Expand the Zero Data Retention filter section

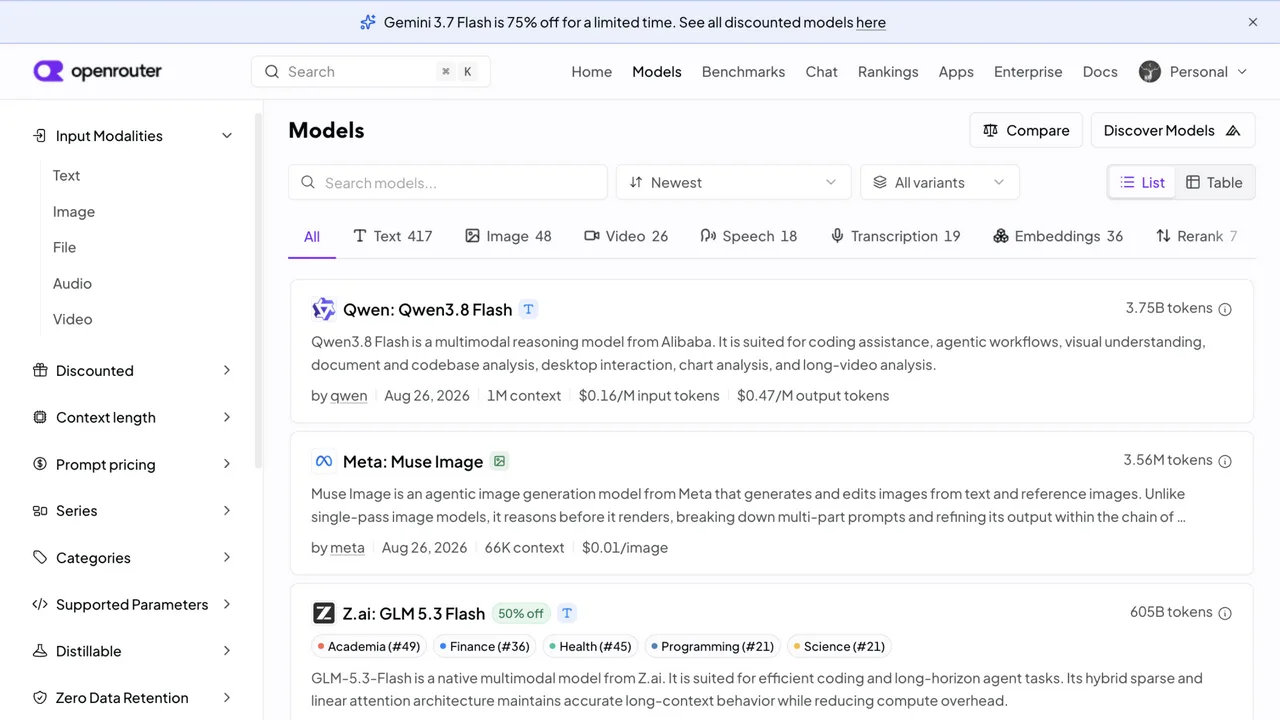point(132,698)
